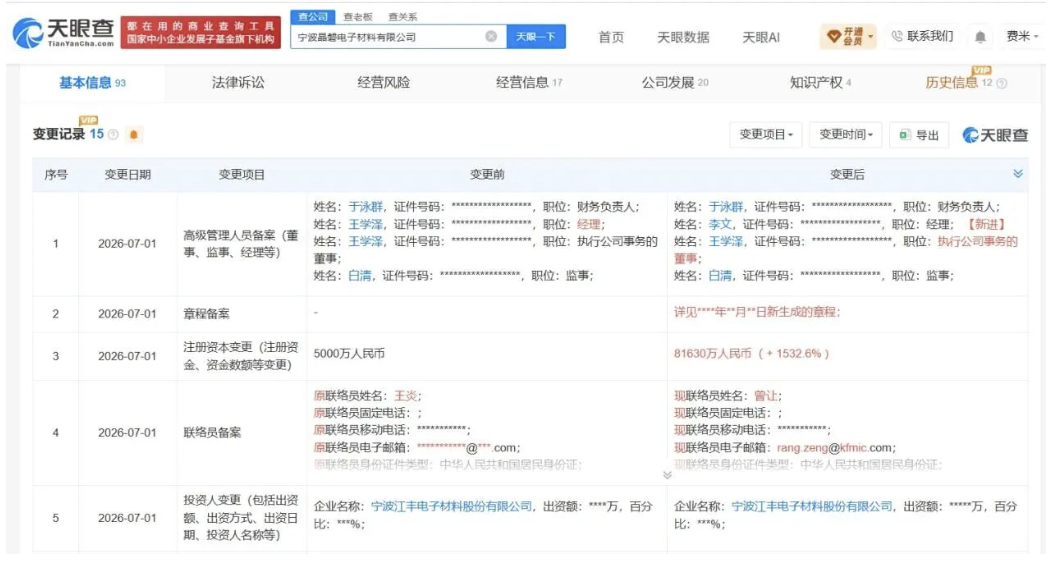Click the 投资人变更 change item cell
The width and height of the screenshot is (1048, 570).
click(x=241, y=518)
